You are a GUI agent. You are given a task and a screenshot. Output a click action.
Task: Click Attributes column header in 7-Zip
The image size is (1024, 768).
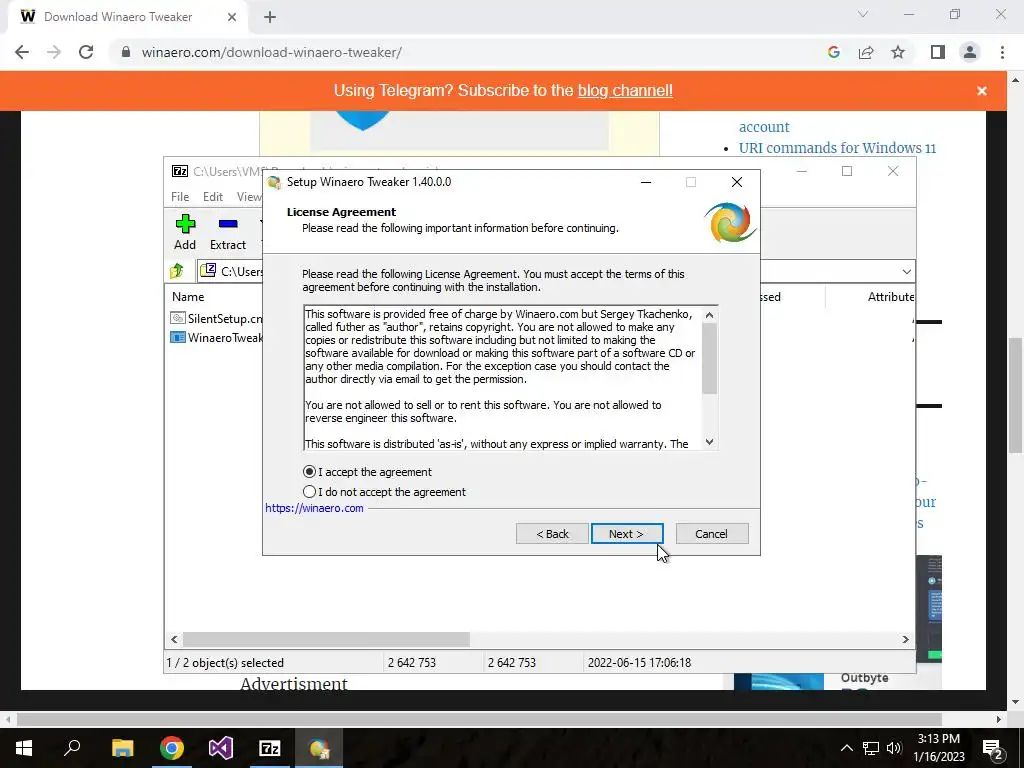(x=891, y=296)
